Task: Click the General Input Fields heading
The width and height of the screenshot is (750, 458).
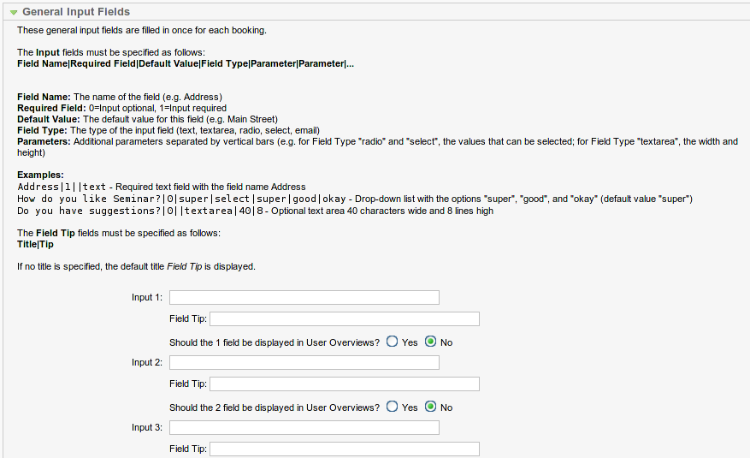Action: click(x=76, y=12)
